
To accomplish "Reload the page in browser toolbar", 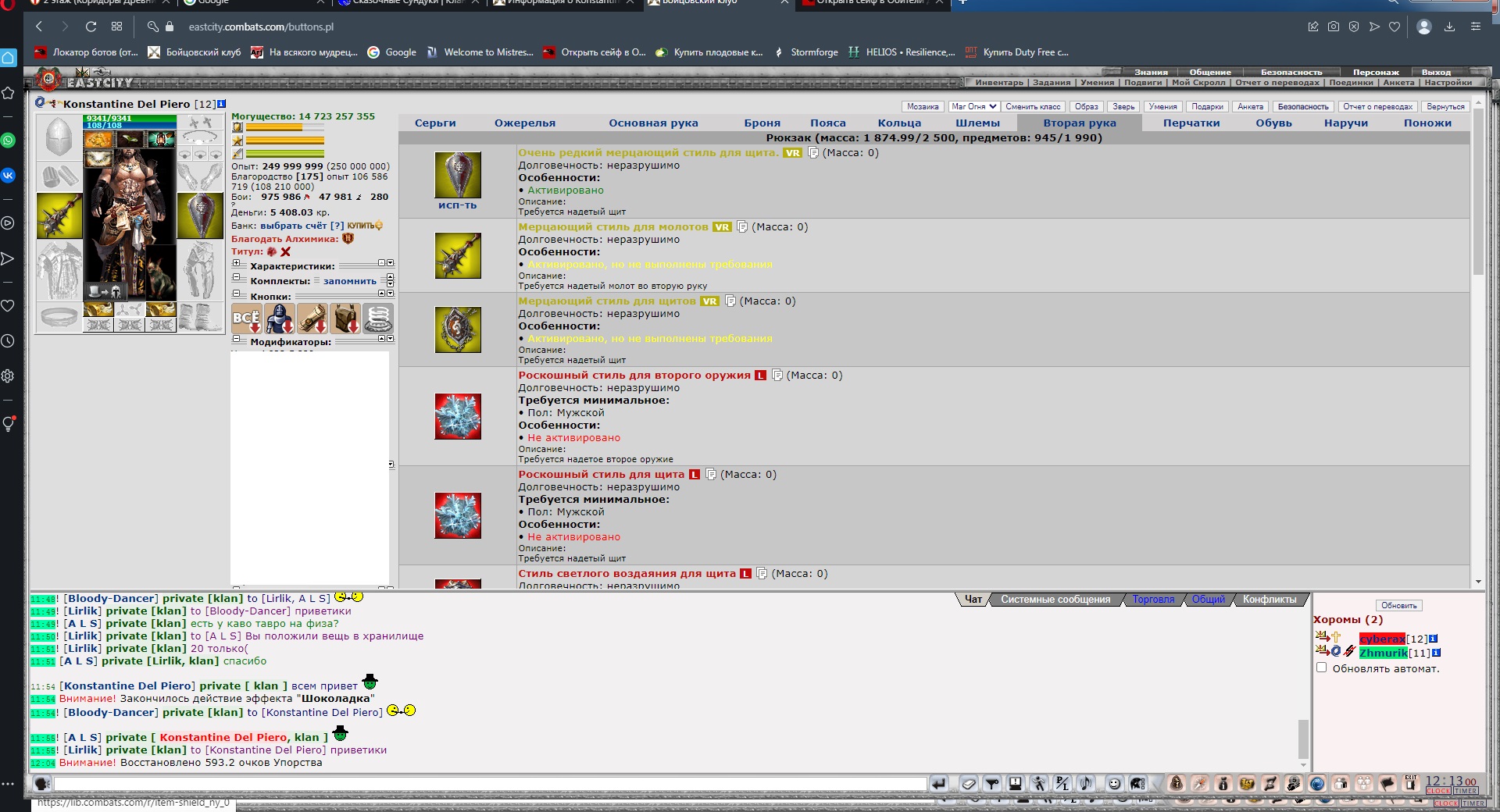I will coord(91,27).
